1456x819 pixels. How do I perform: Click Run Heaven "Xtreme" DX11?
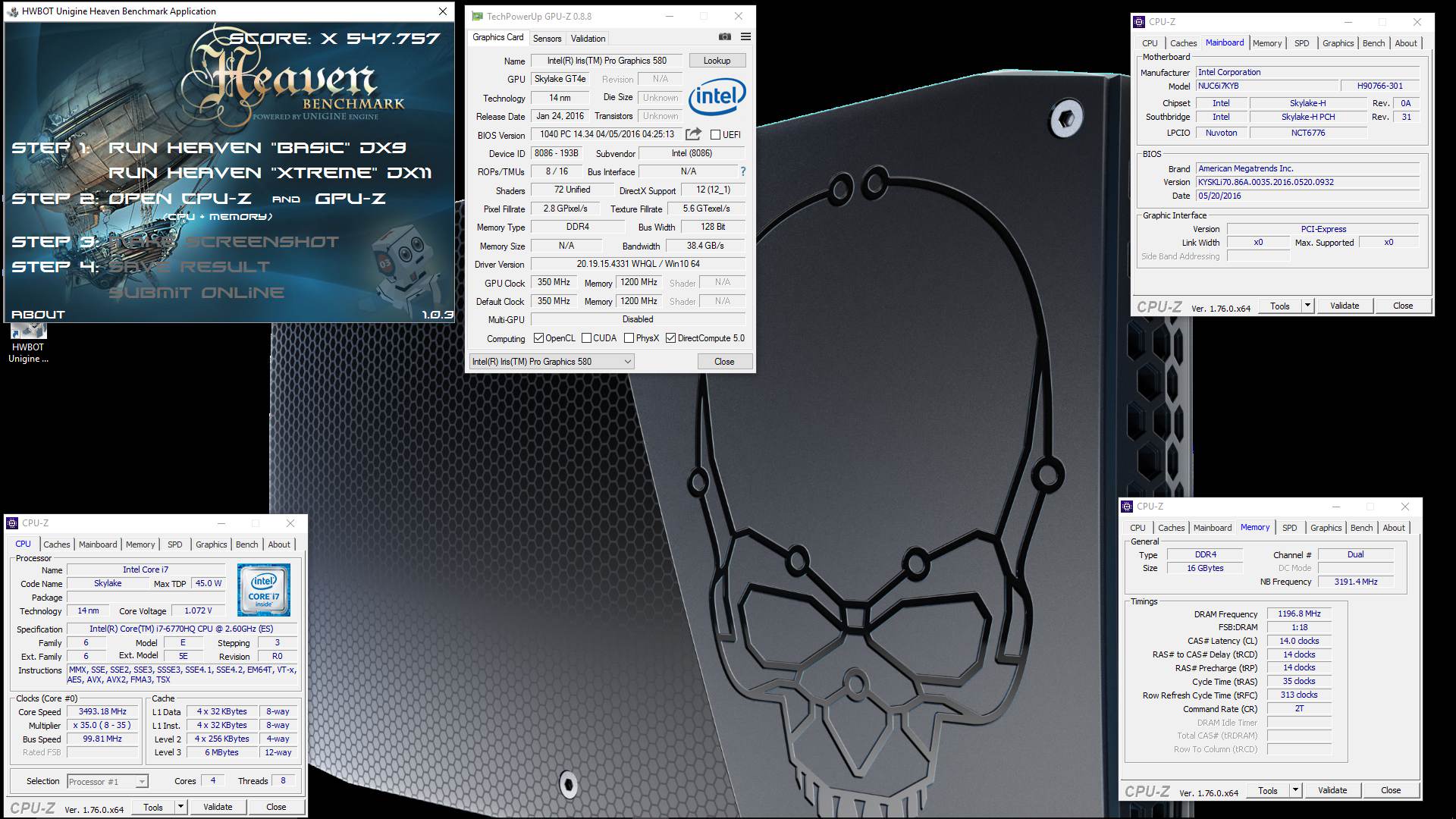(x=269, y=173)
